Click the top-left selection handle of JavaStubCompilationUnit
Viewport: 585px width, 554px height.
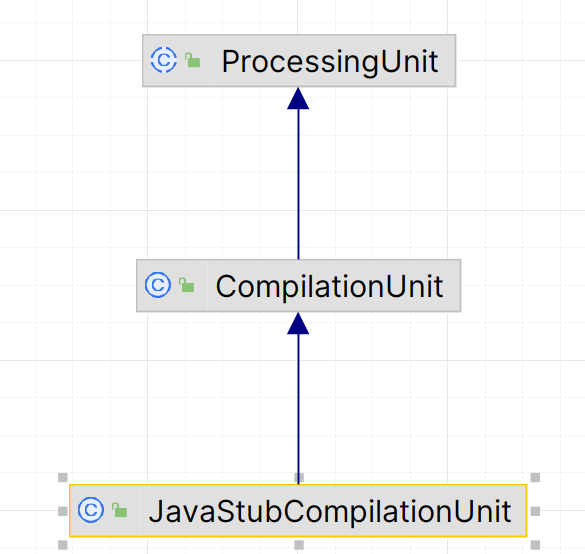63,478
